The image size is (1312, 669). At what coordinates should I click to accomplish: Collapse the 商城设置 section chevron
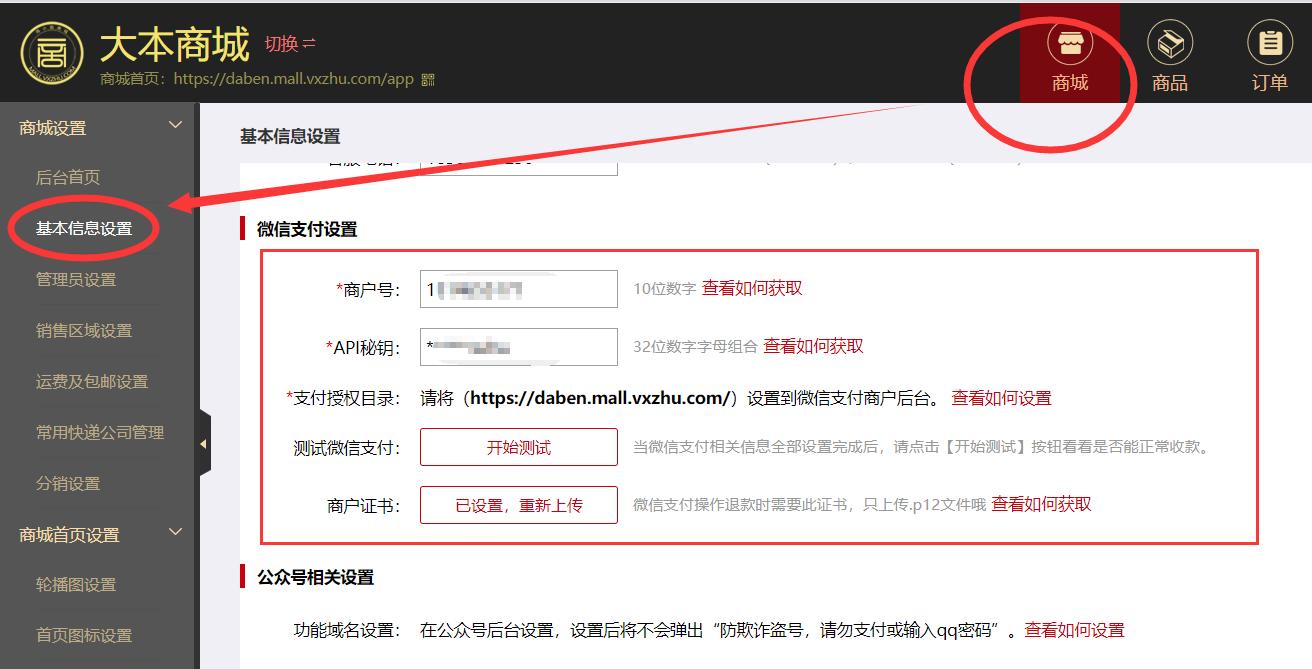(176, 124)
